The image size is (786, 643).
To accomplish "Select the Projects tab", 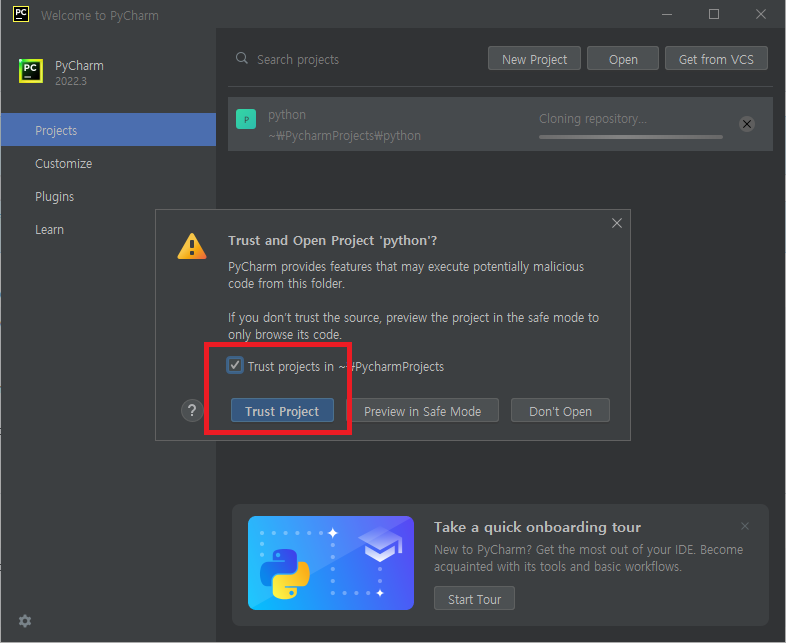I will 108,130.
